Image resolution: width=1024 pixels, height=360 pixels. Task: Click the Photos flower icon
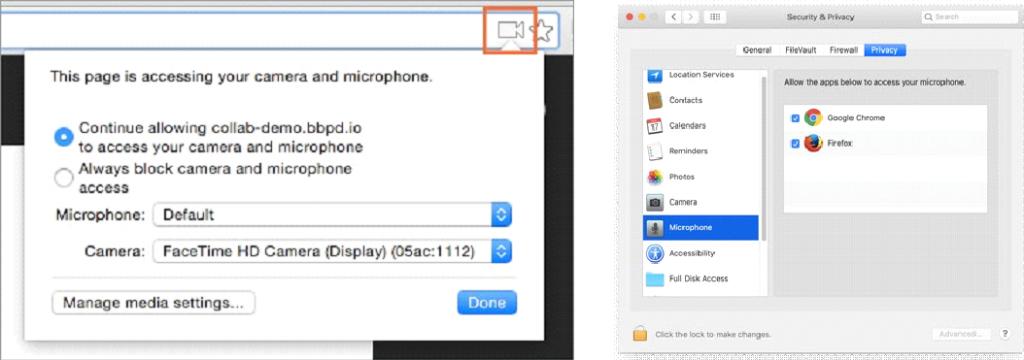pos(655,176)
